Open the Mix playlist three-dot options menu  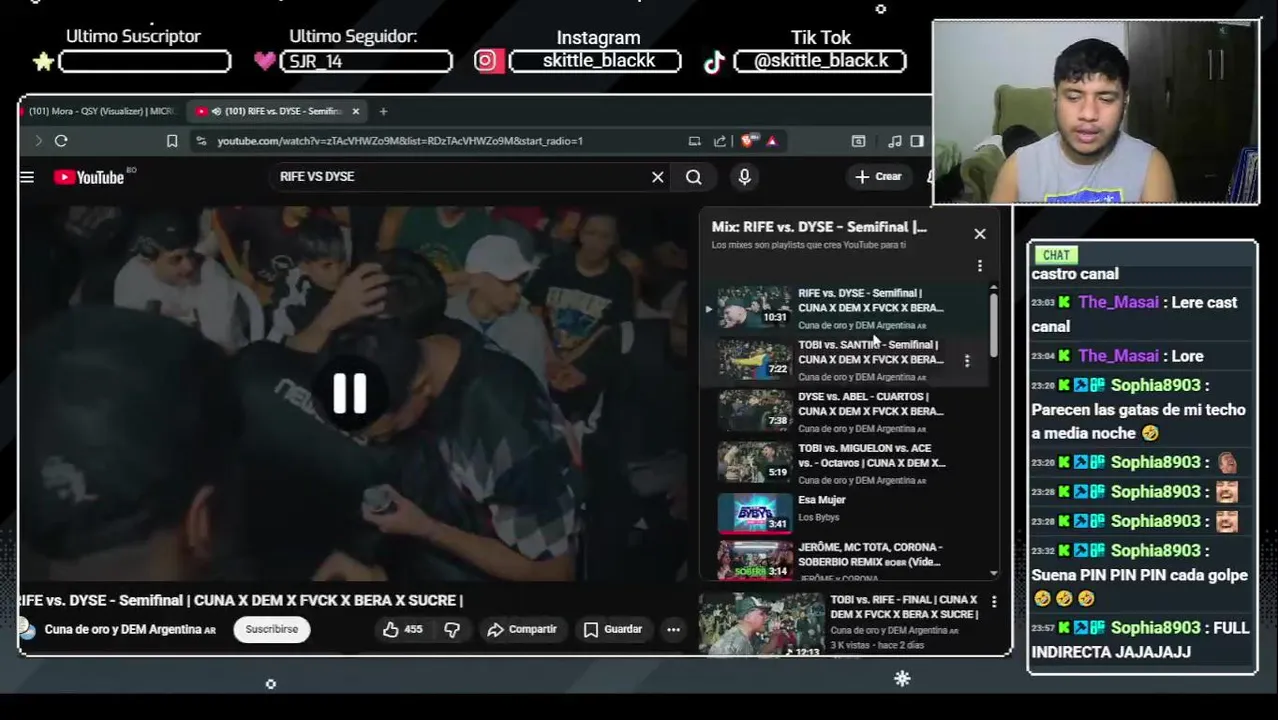pos(980,266)
